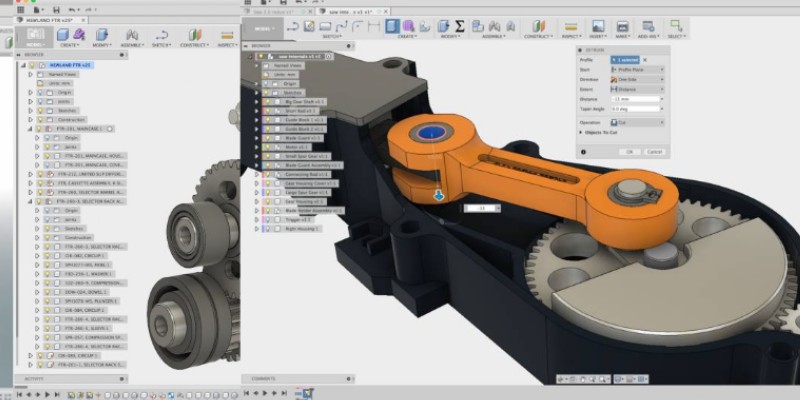800x400 pixels.
Task: Click the blue extrude distance arrow manipulator
Action: (x=439, y=195)
